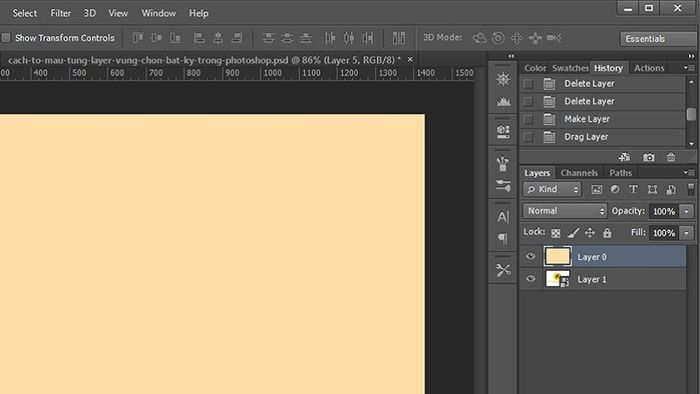Filter for type layers icon

(x=633, y=190)
